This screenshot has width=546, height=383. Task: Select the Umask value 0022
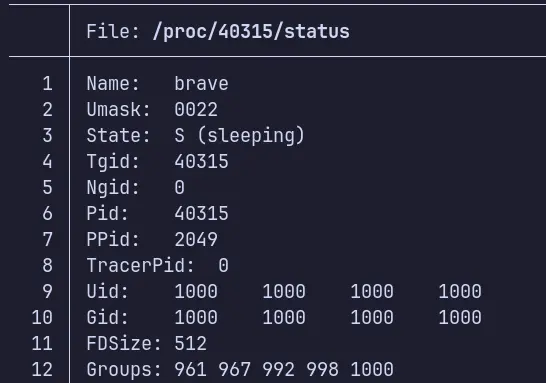196,110
